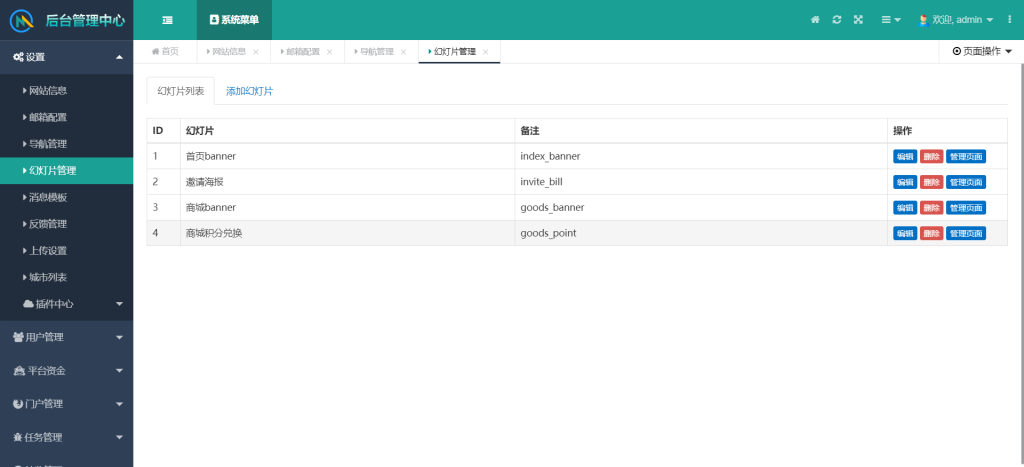Click 删除 for 邀请海报 row
Screen dimensions: 1024x467
coord(931,182)
